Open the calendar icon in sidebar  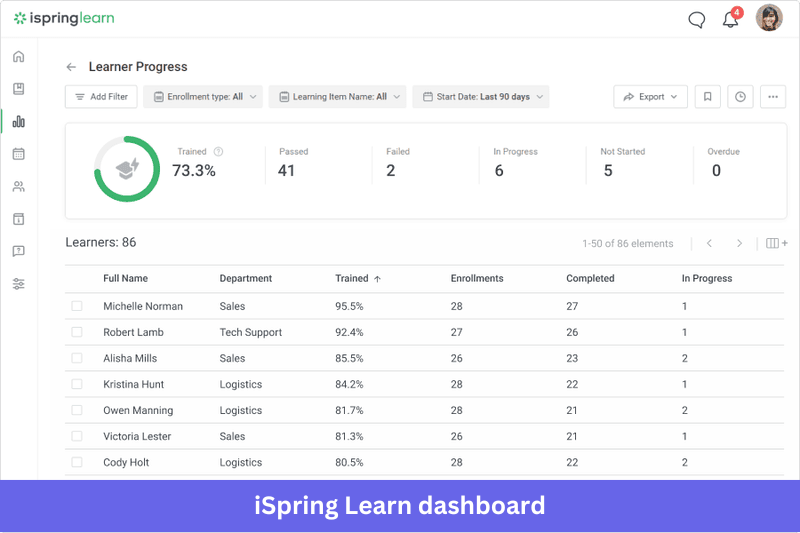click(18, 154)
